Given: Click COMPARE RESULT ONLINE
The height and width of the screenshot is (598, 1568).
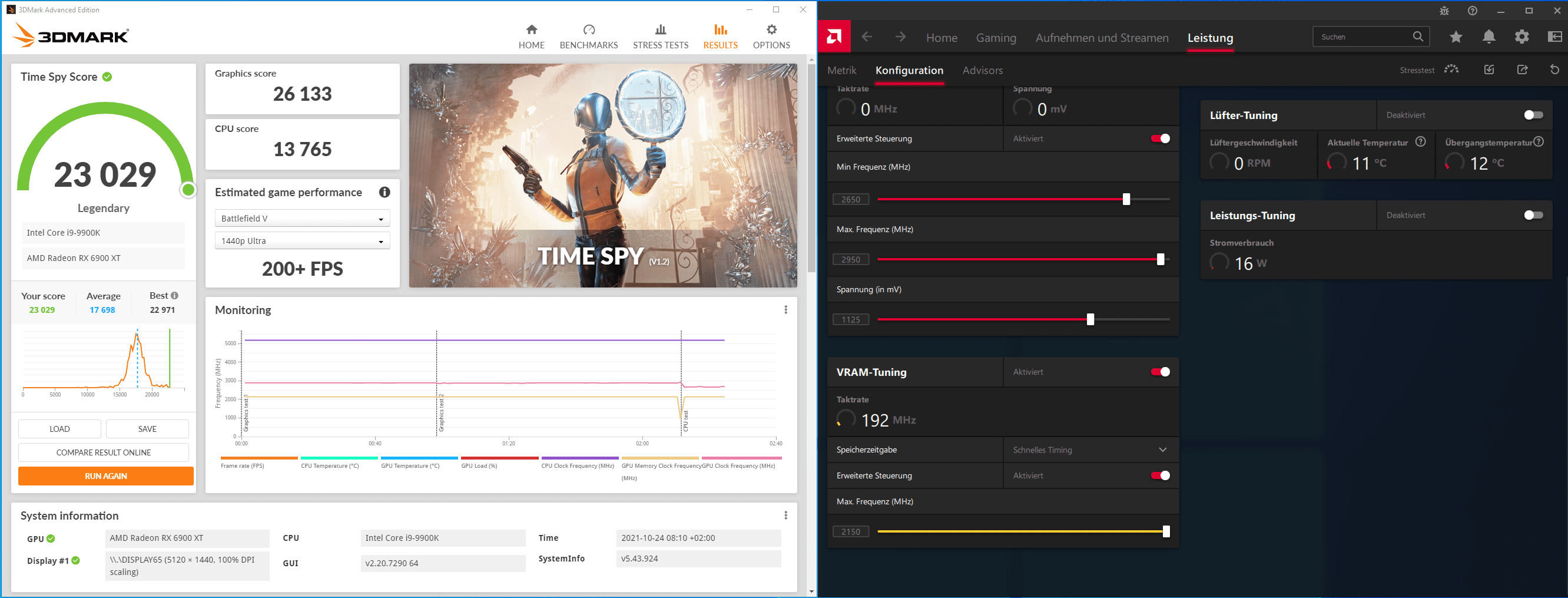Looking at the screenshot, I should [104, 452].
